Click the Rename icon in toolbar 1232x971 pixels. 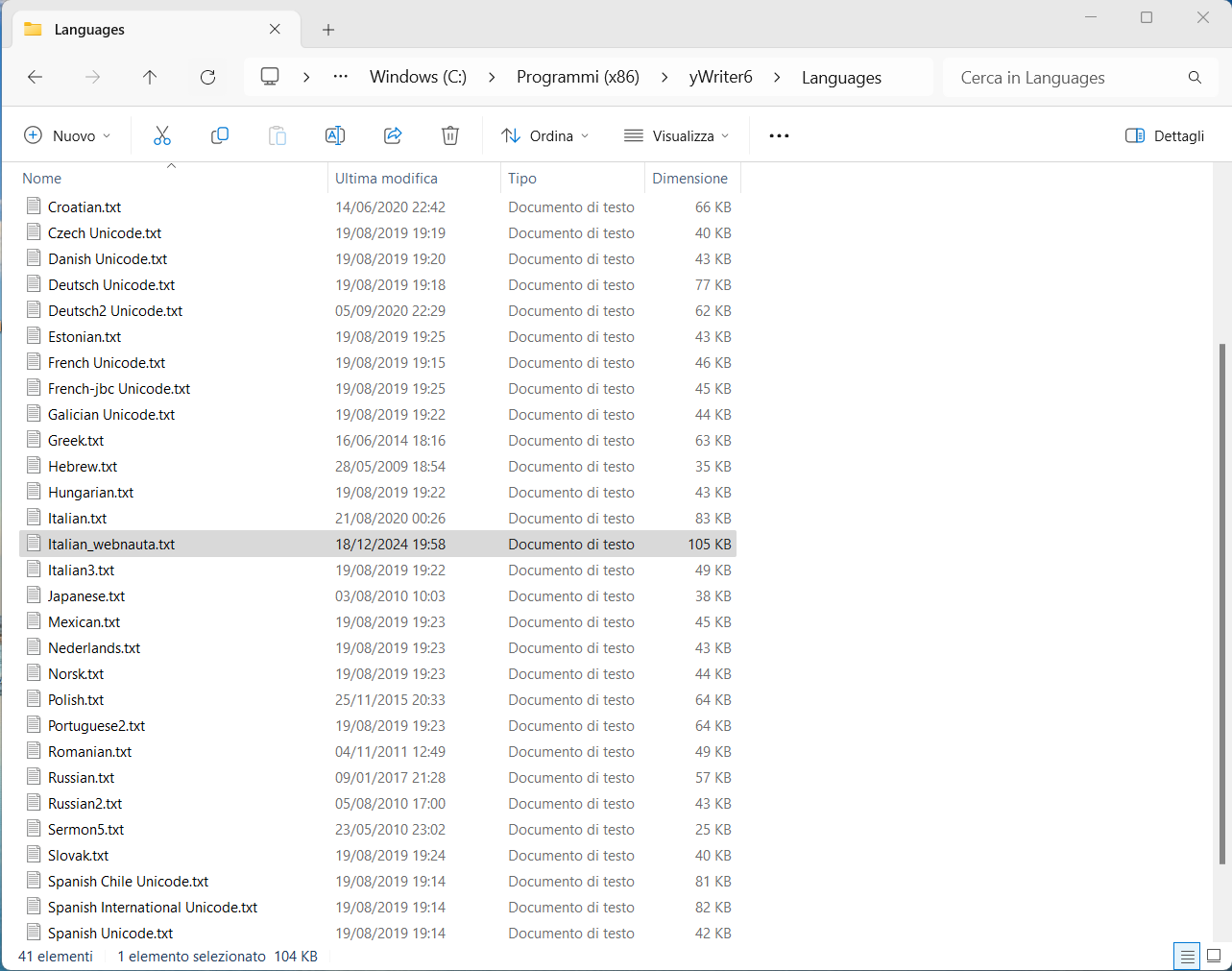[x=335, y=135]
